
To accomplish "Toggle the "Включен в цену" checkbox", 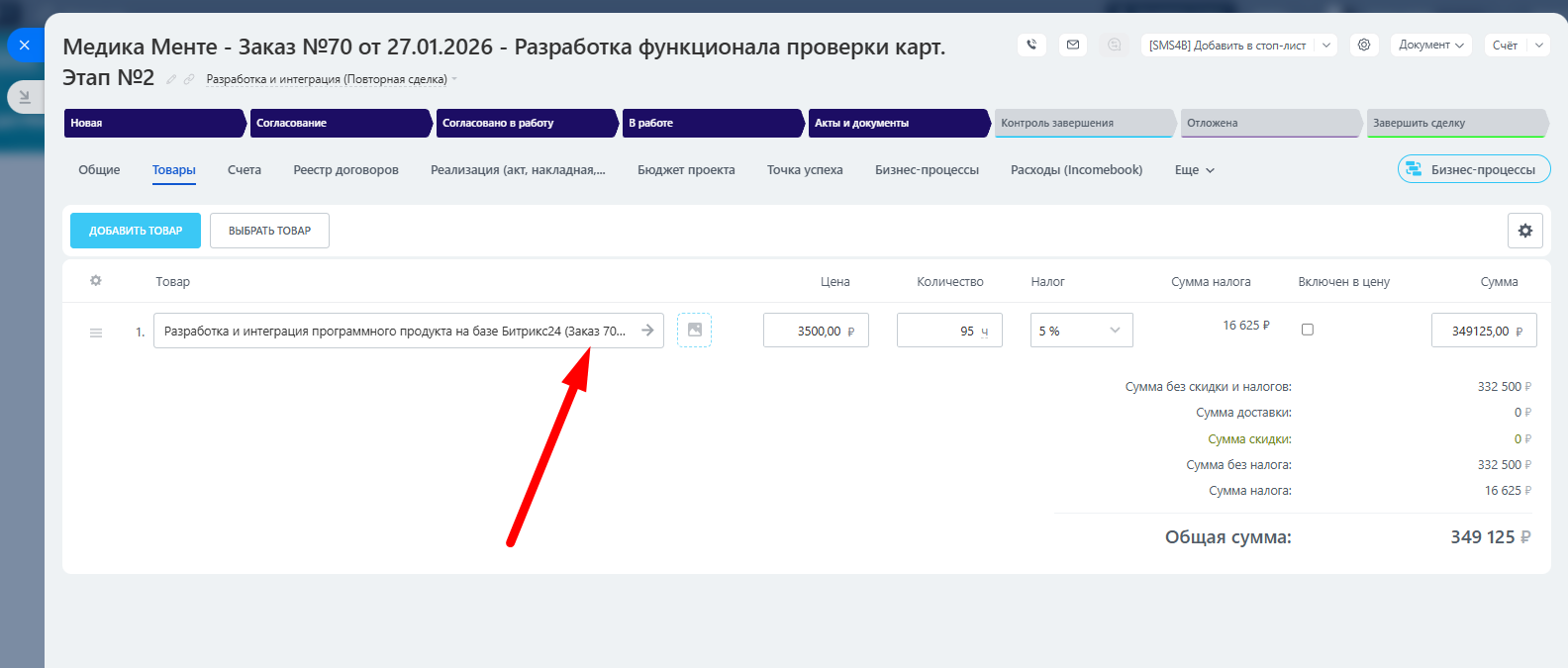I will (1307, 330).
